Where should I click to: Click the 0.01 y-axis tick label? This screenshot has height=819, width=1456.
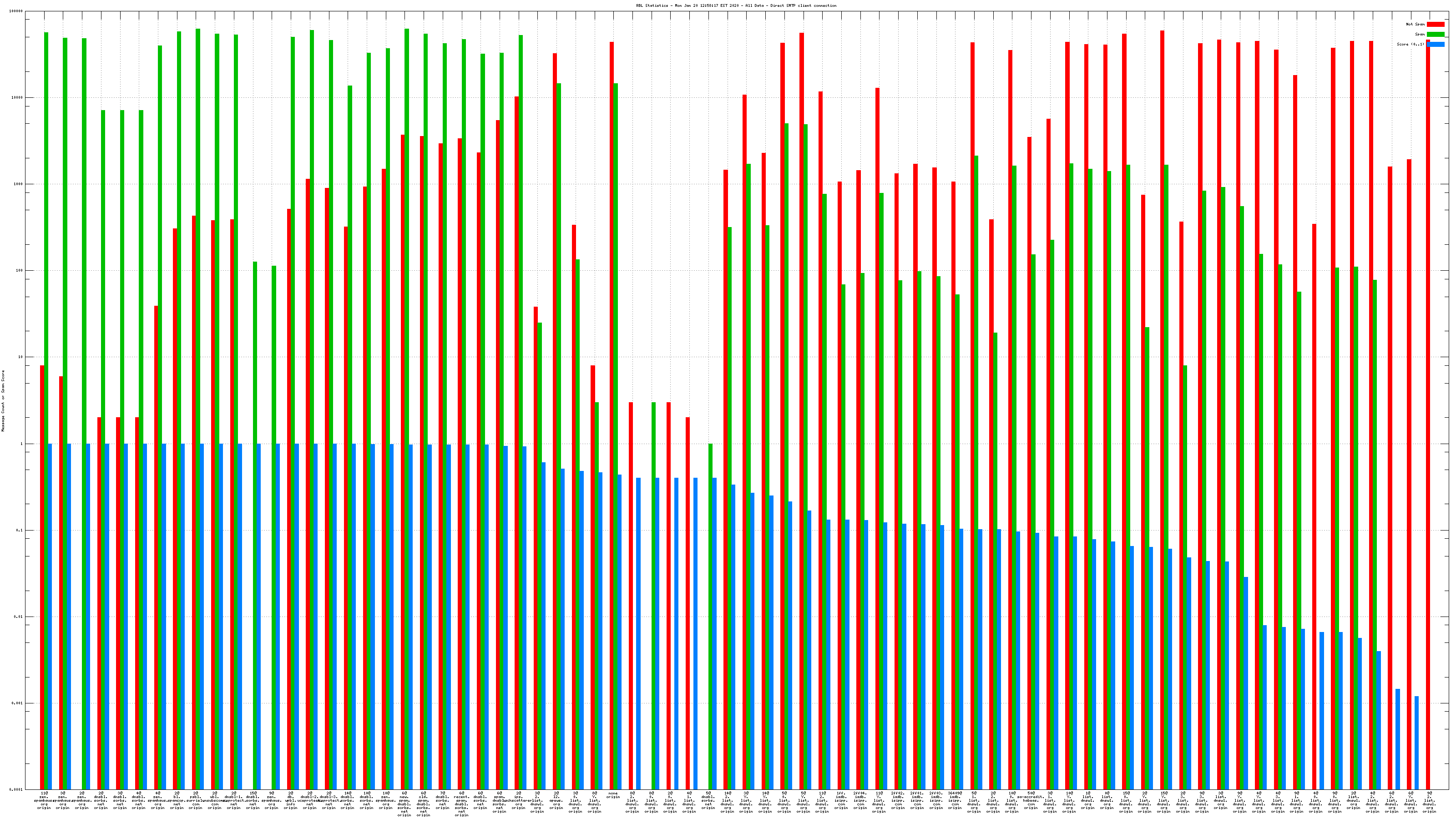point(18,617)
